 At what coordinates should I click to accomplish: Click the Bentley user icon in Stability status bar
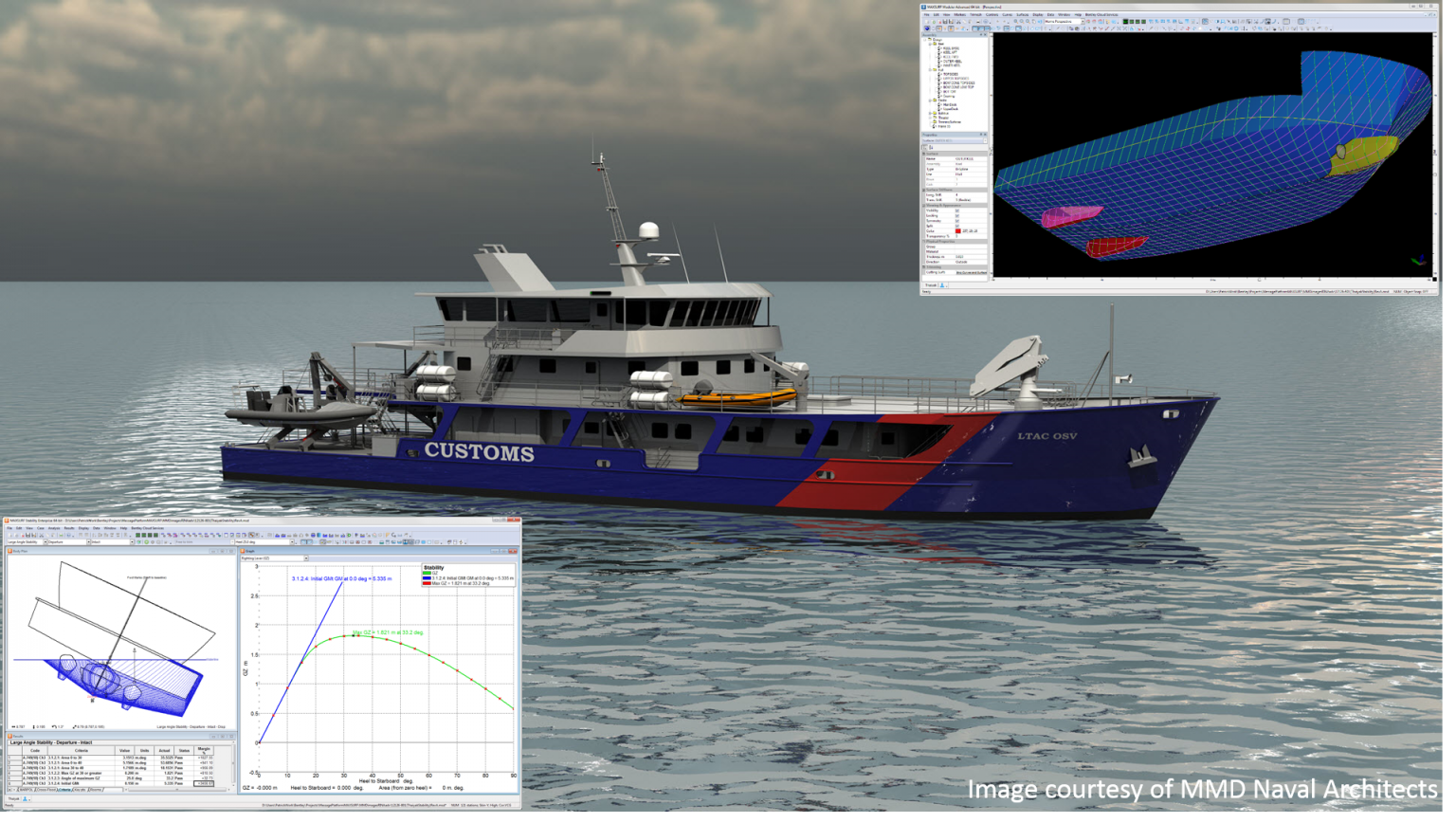(x=25, y=798)
